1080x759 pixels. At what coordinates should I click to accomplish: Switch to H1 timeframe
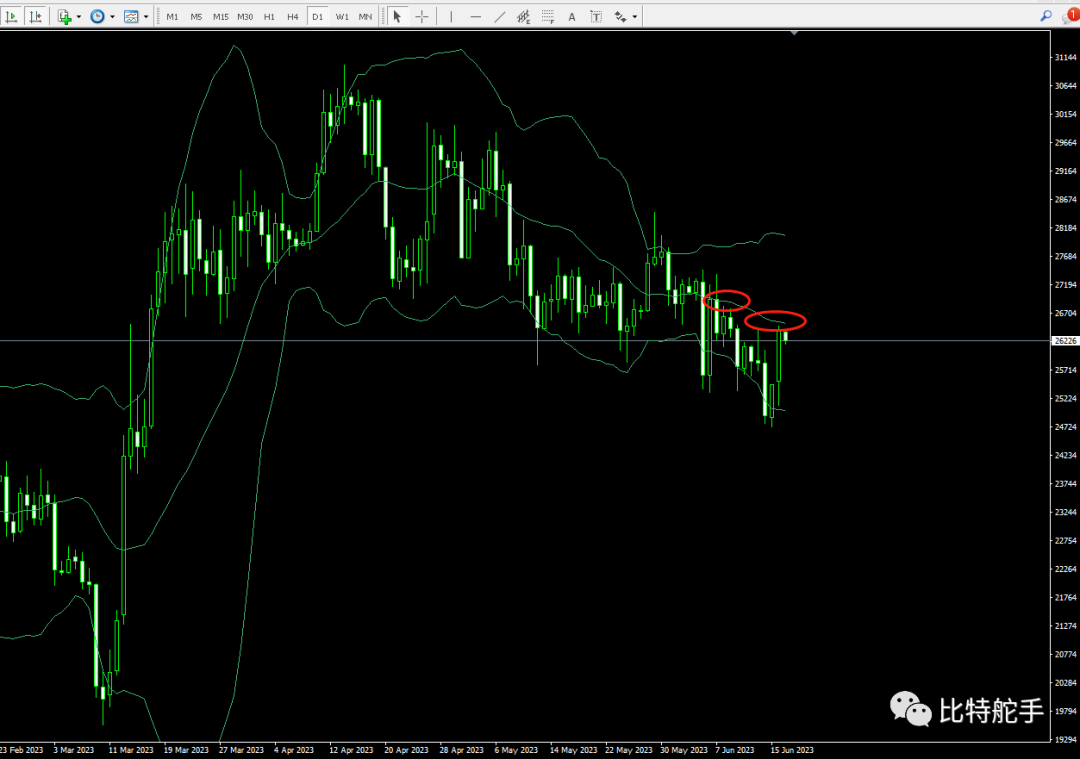(269, 17)
